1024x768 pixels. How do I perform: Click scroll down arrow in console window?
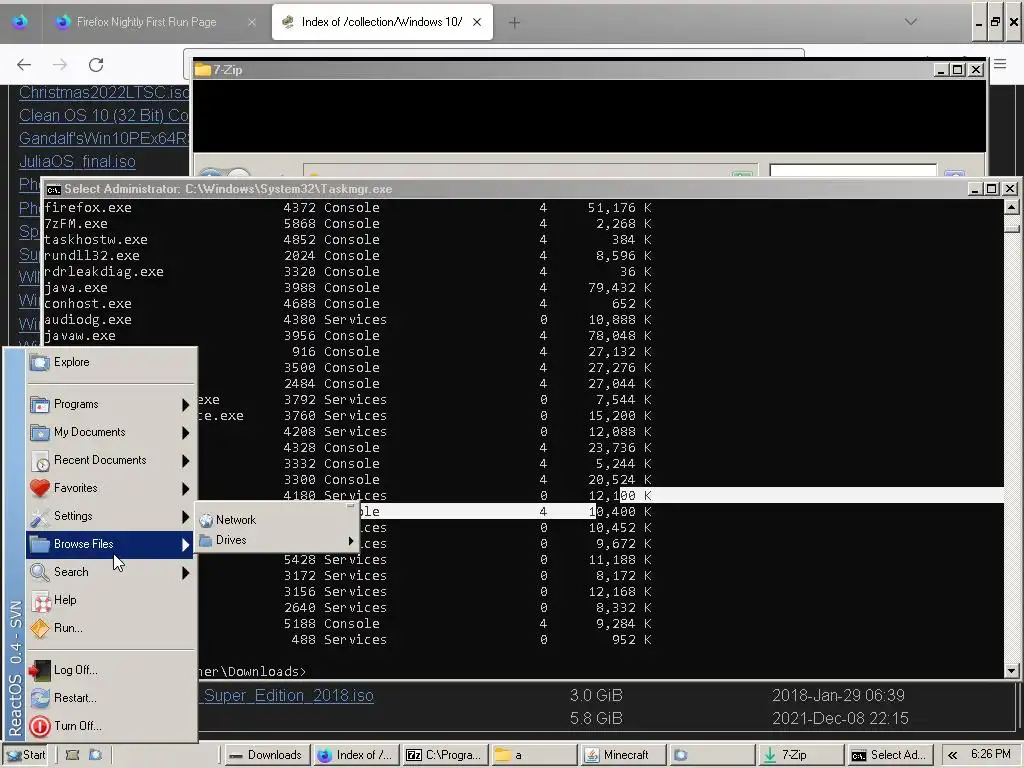click(1012, 671)
